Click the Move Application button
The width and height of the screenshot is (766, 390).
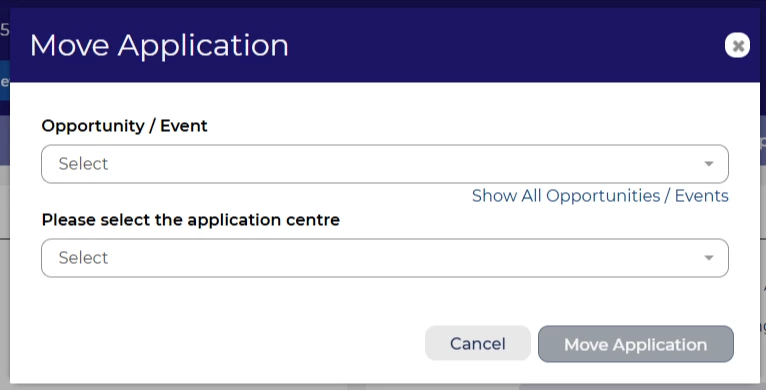pyautogui.click(x=636, y=344)
